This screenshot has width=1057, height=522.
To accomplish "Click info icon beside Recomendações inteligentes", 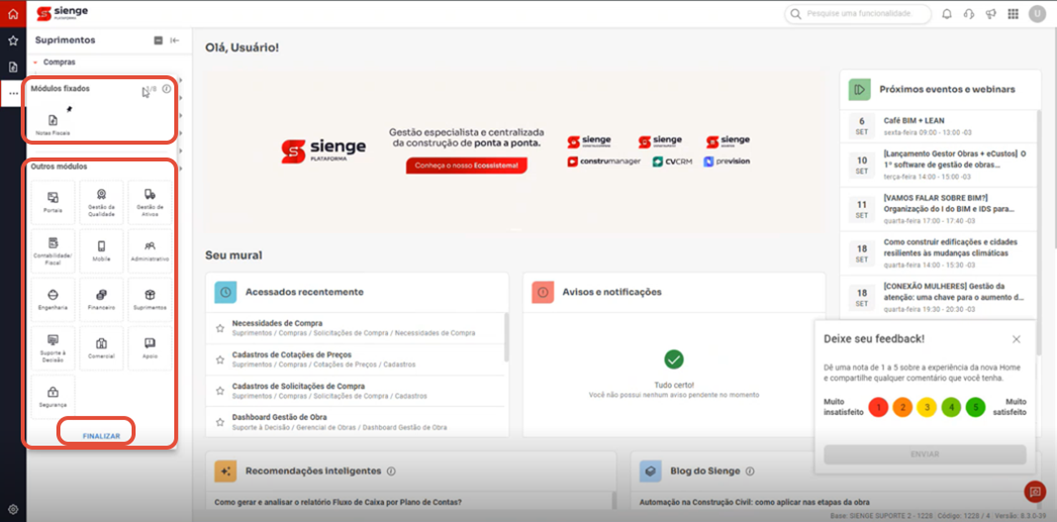I will tap(391, 471).
